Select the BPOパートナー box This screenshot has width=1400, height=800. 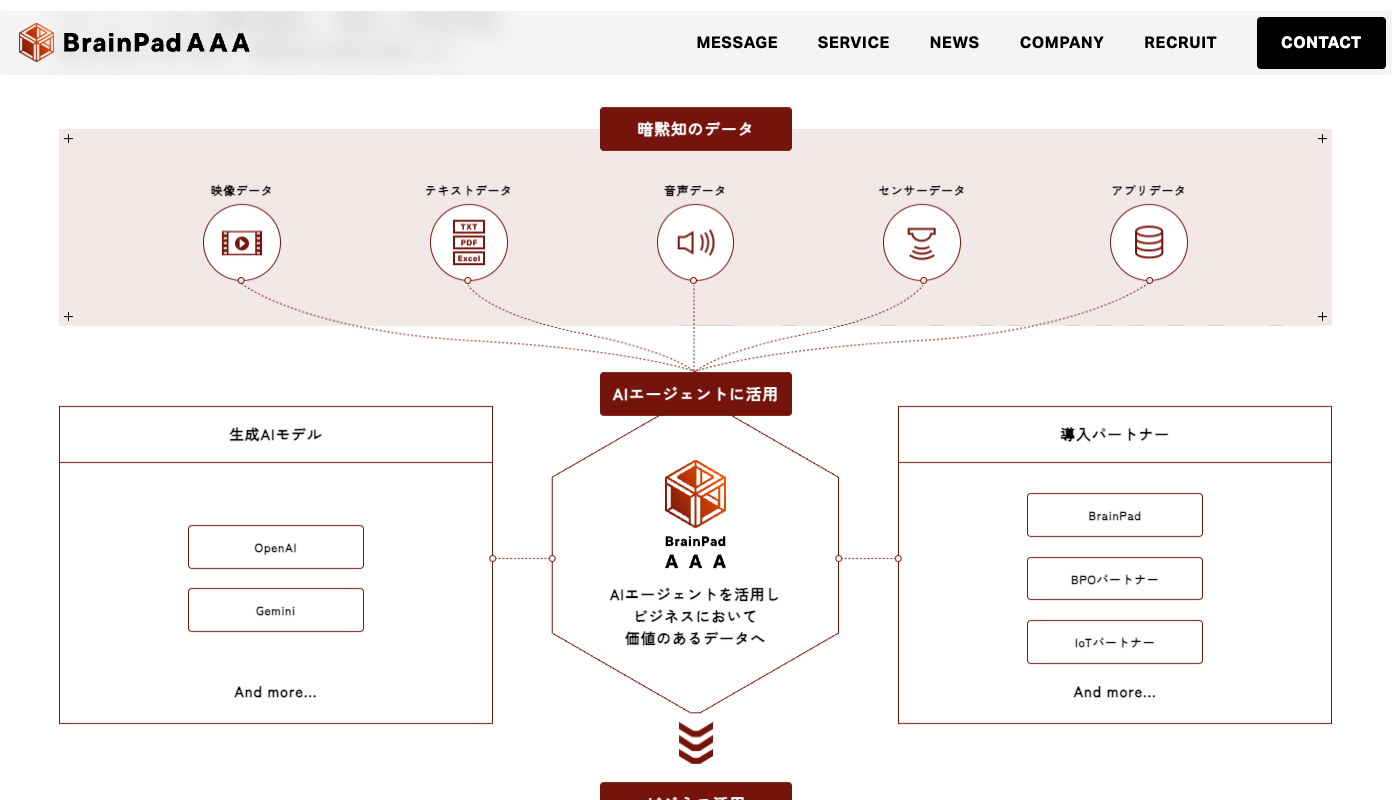pyautogui.click(x=1114, y=579)
